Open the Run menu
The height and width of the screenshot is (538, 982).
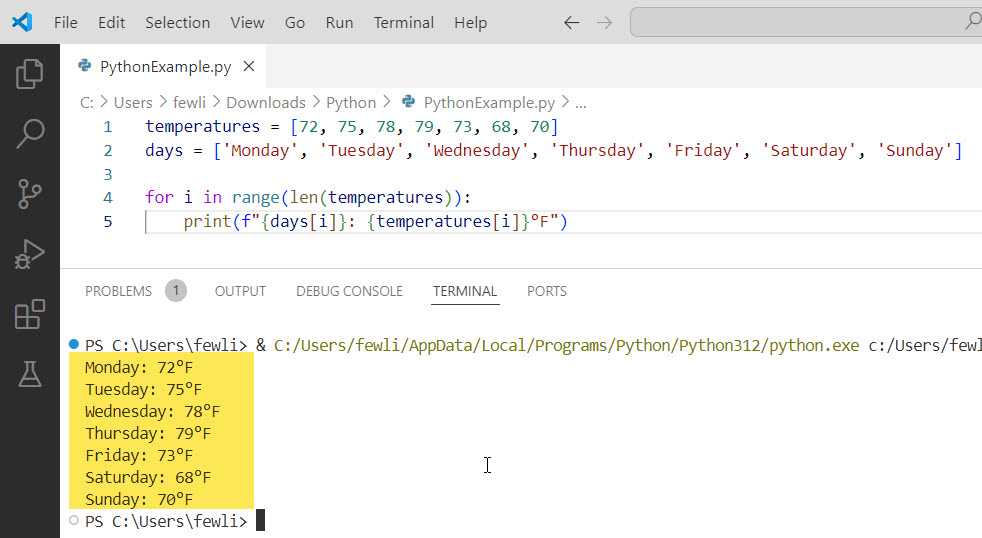pos(339,23)
